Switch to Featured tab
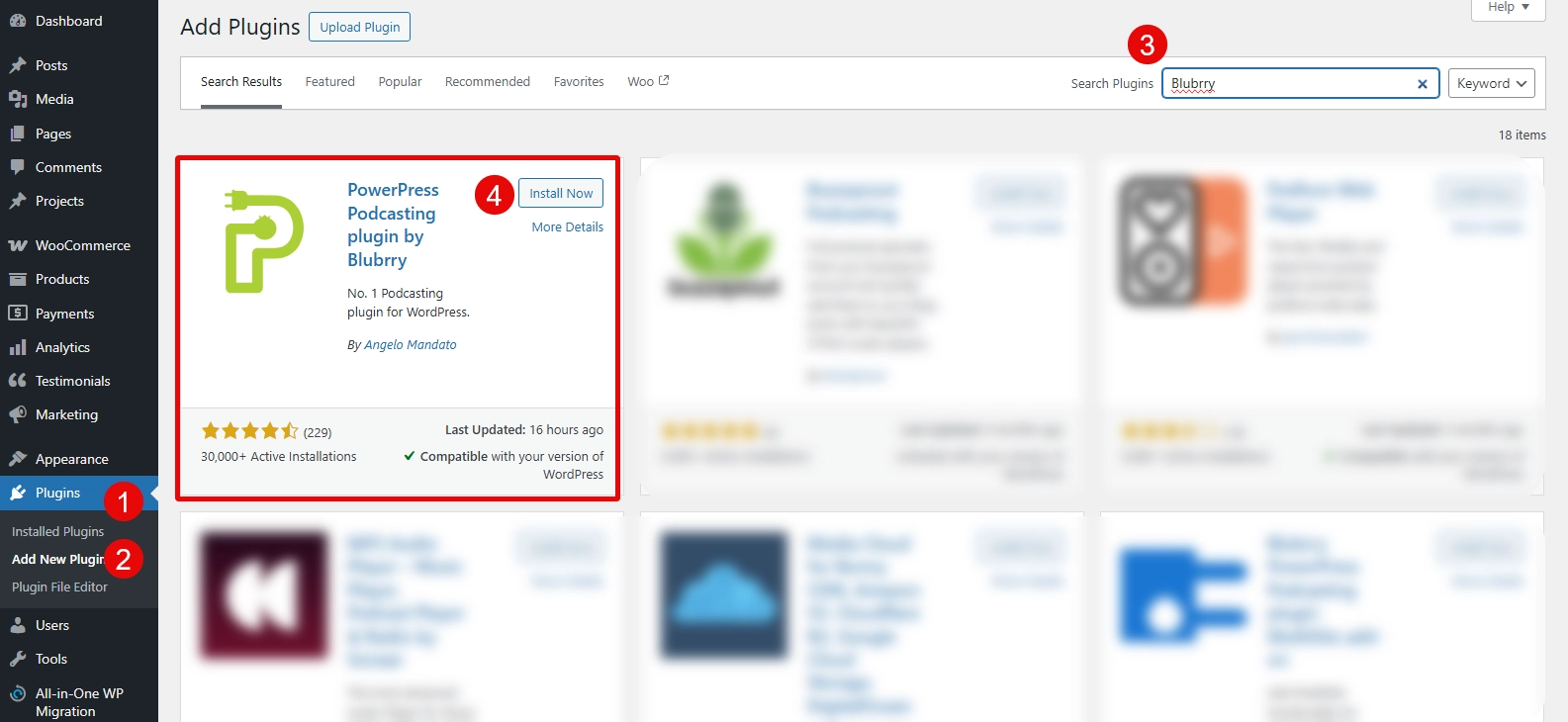The image size is (1568, 722). pyautogui.click(x=329, y=81)
